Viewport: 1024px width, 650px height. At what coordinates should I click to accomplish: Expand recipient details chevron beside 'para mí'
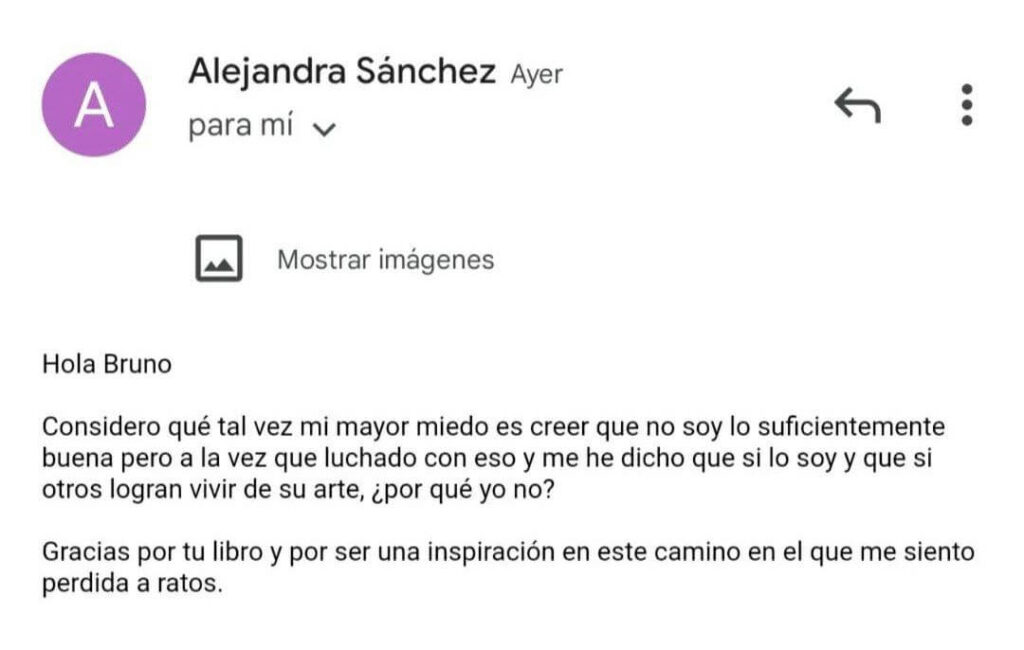click(324, 129)
